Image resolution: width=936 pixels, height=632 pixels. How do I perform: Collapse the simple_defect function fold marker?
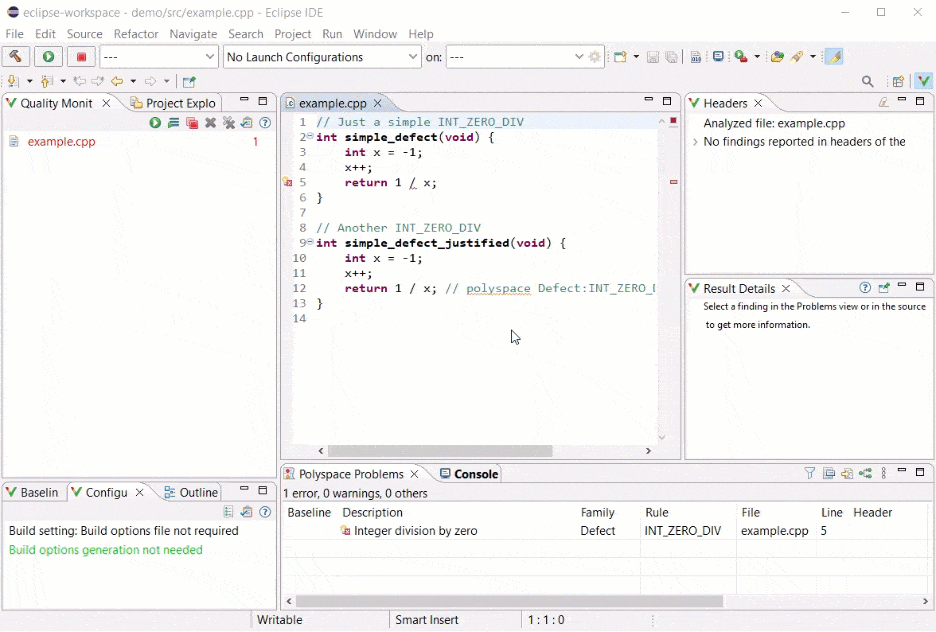[x=310, y=137]
